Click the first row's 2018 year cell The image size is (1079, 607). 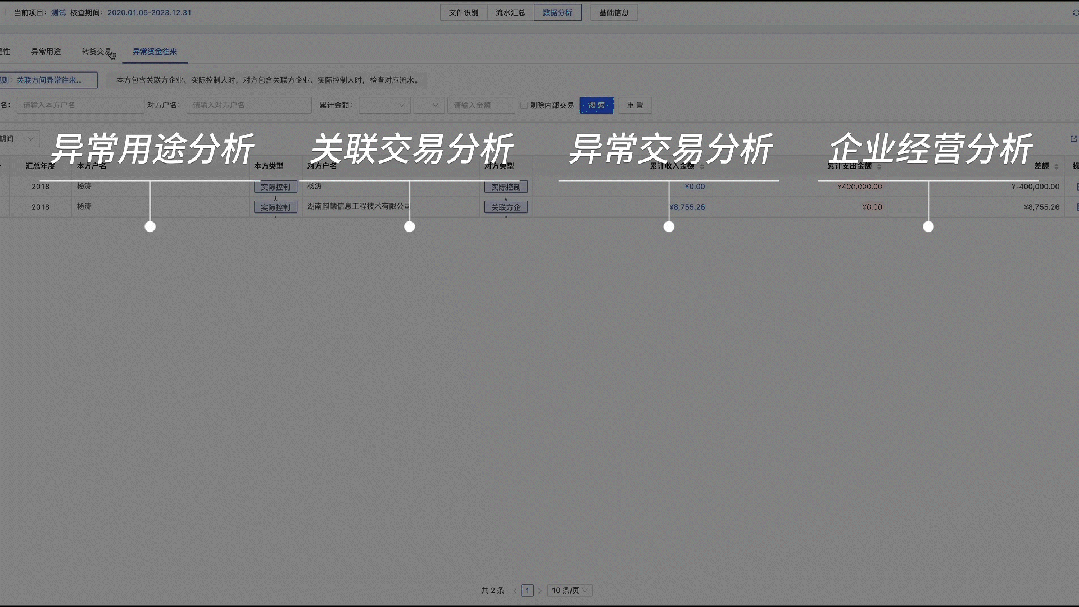coord(41,187)
